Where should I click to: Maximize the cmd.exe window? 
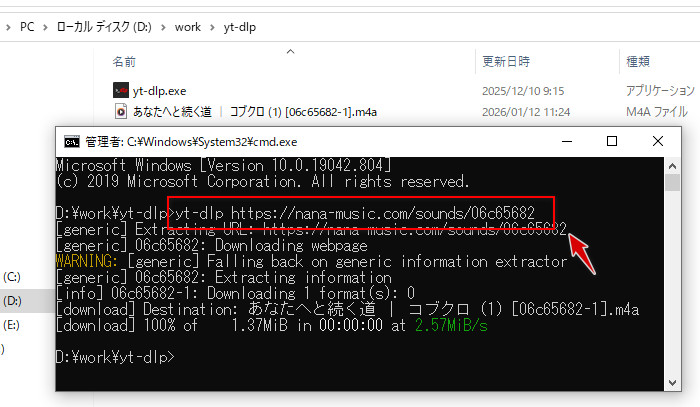coord(612,141)
